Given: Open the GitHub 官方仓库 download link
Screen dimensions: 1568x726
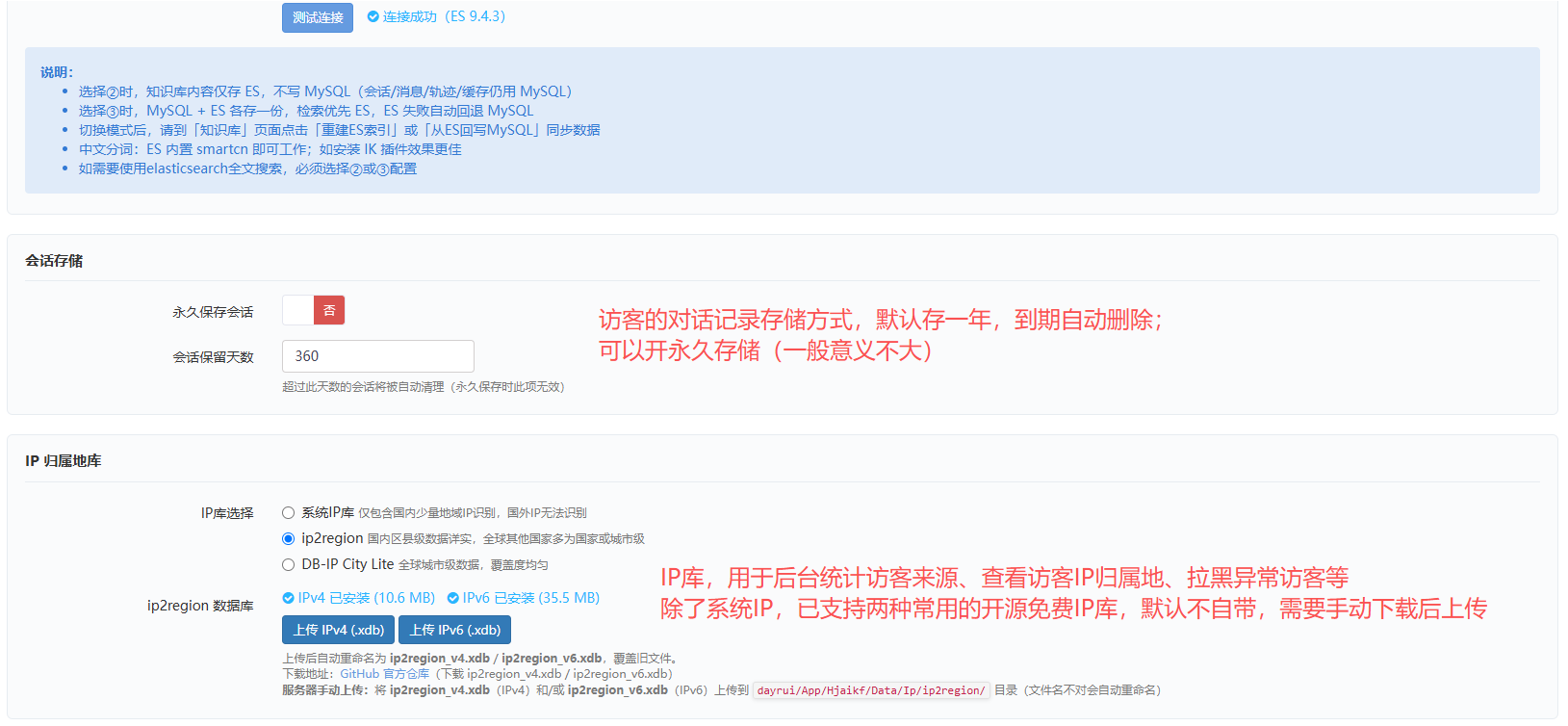Looking at the screenshot, I should [x=384, y=674].
